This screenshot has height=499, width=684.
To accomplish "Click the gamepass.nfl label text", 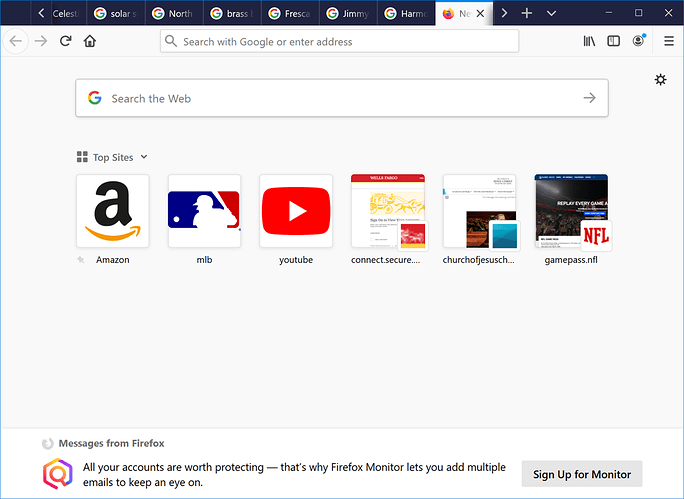I will coord(571,260).
